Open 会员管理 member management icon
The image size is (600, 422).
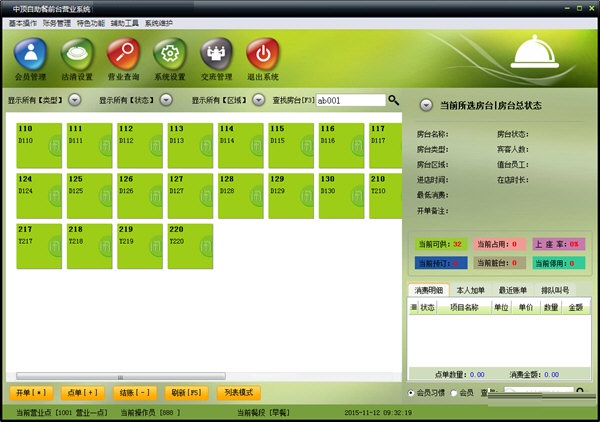[x=31, y=57]
